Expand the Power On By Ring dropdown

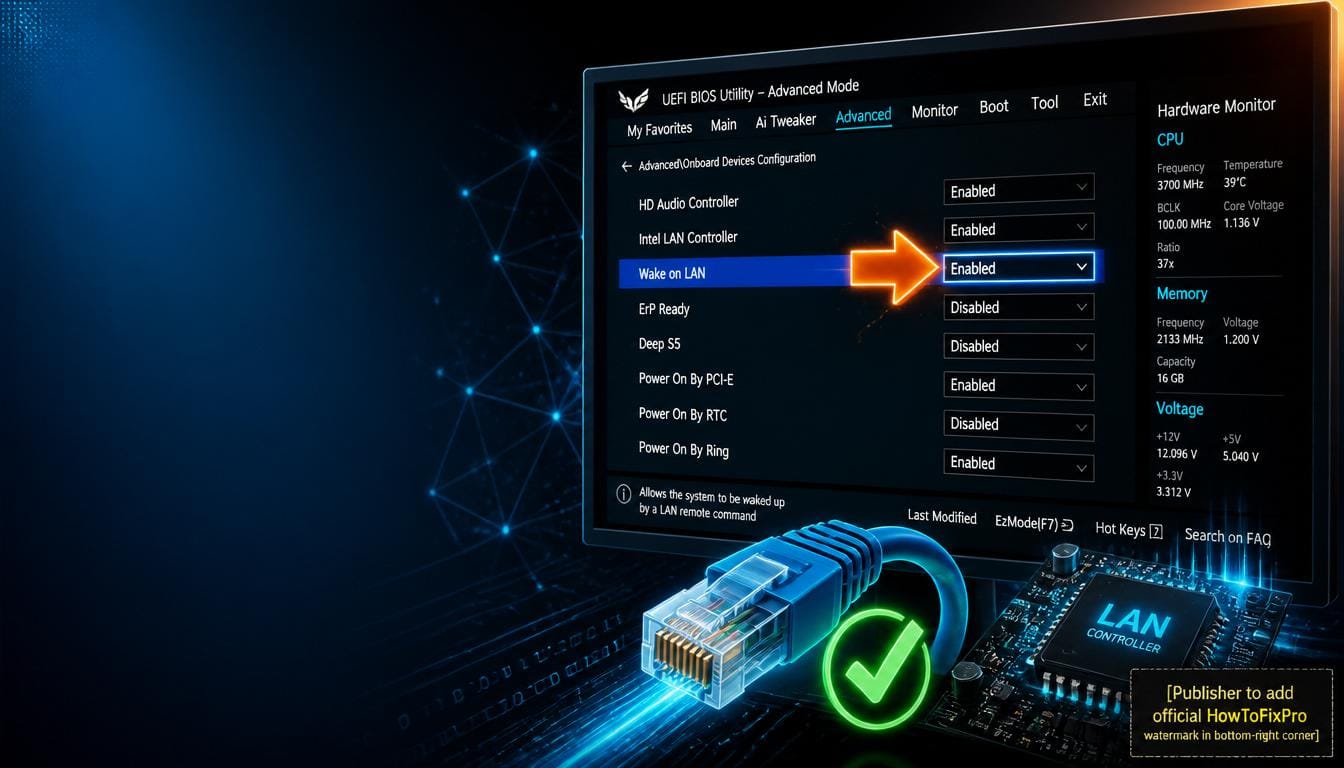(x=1018, y=463)
